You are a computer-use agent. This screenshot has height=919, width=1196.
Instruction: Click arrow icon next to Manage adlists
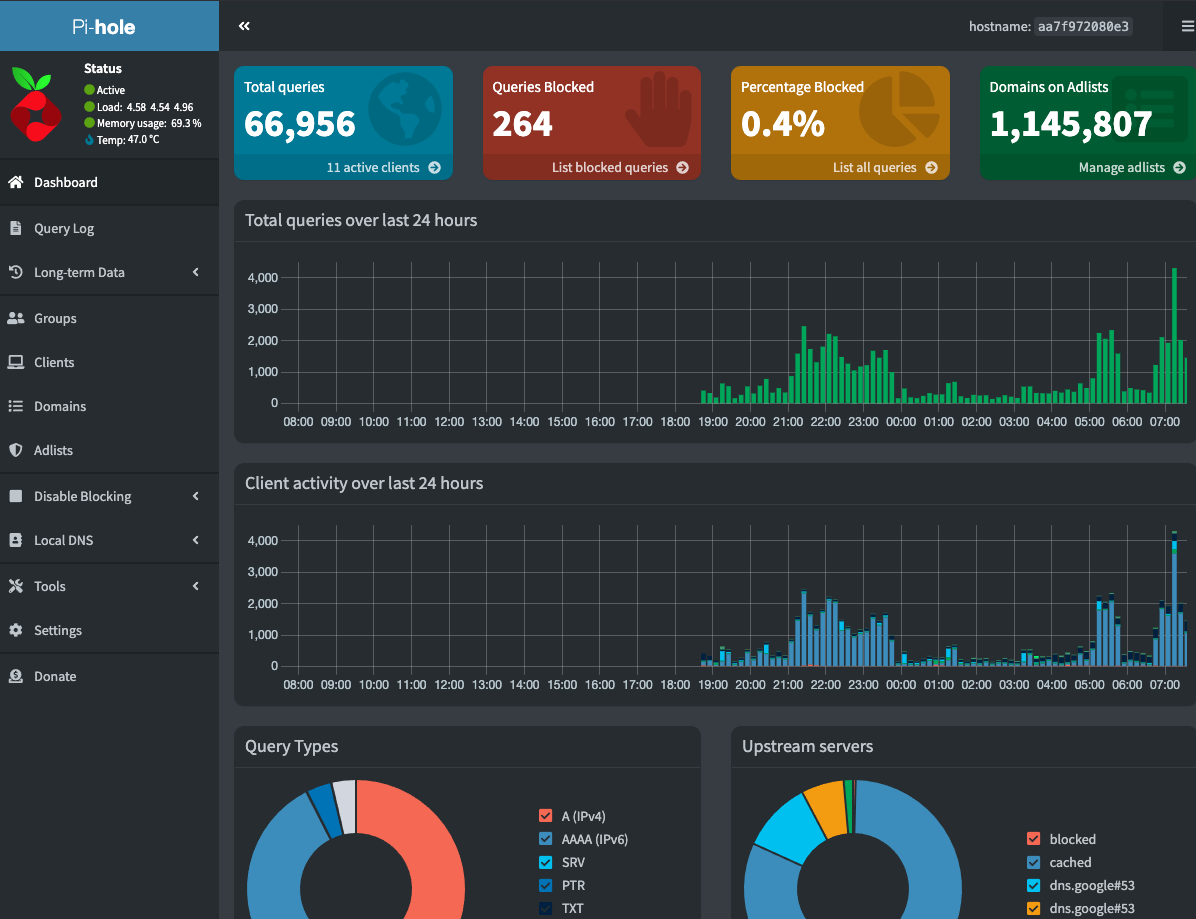point(1179,168)
